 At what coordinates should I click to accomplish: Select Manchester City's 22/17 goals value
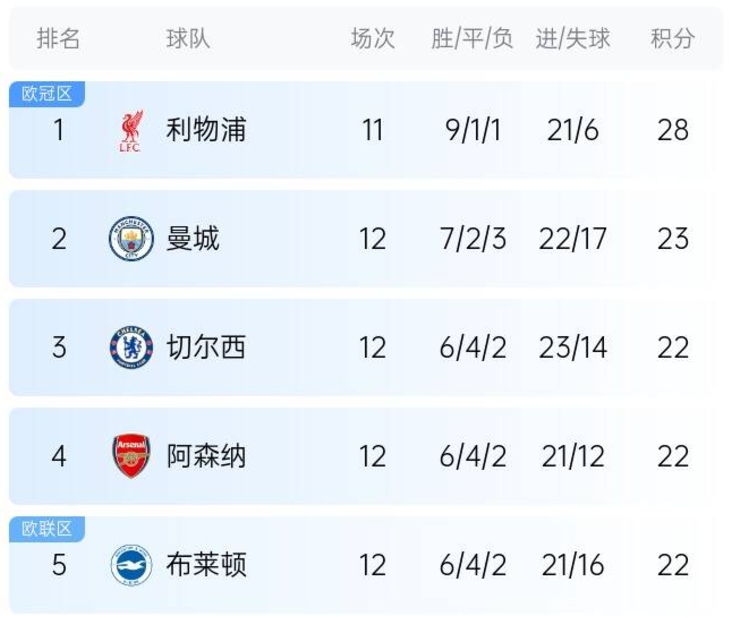pyautogui.click(x=572, y=239)
